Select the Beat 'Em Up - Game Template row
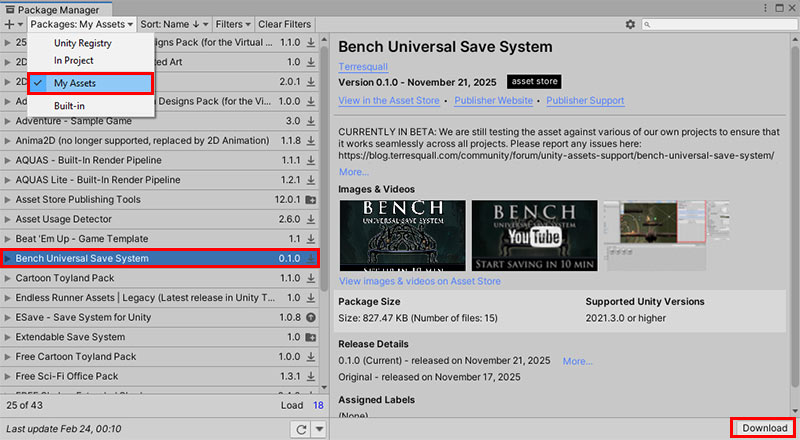Image resolution: width=800 pixels, height=440 pixels. (x=160, y=239)
